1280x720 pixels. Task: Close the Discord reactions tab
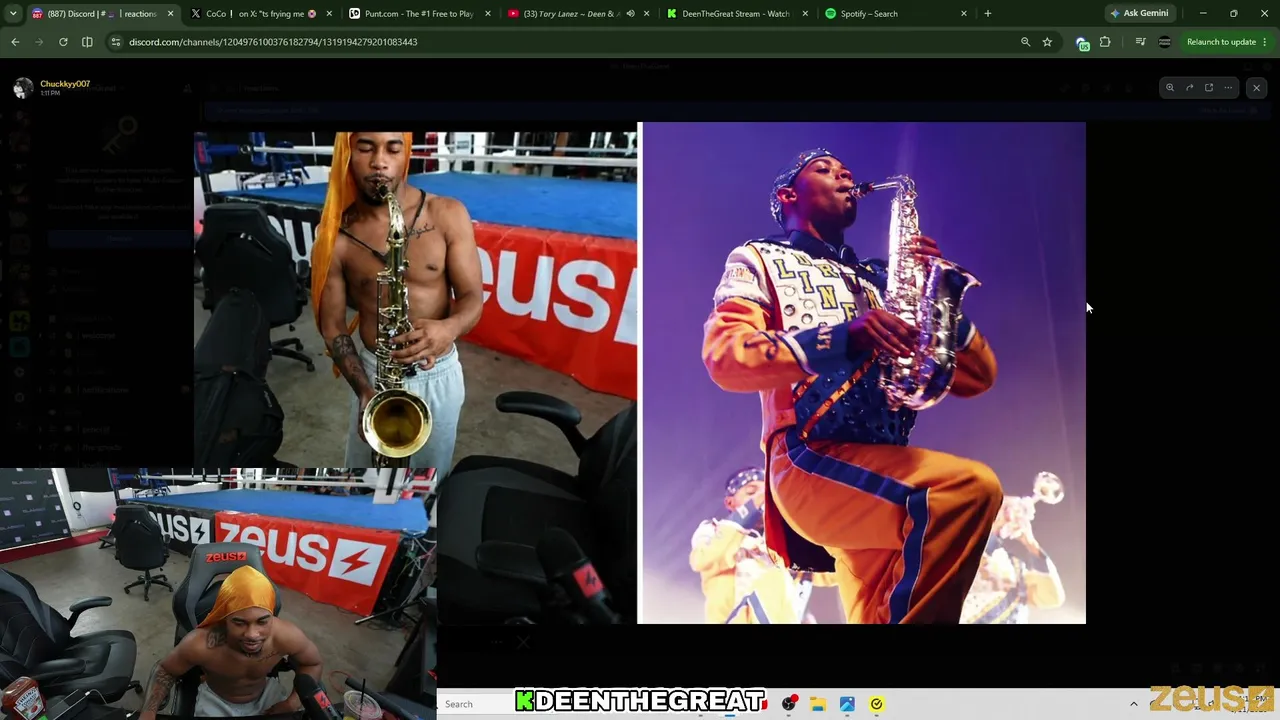(x=170, y=14)
